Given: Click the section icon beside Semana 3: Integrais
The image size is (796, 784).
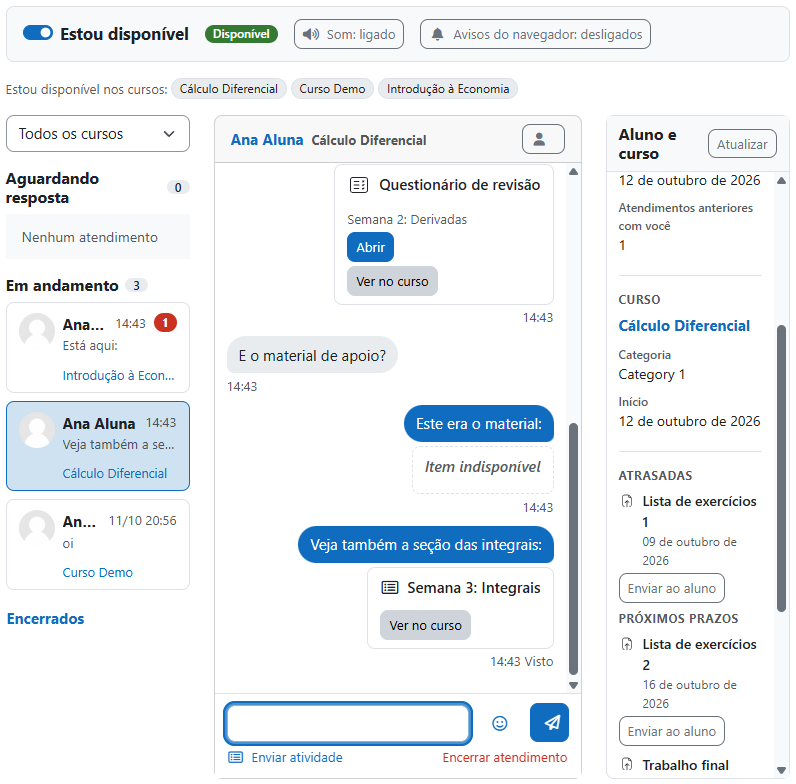Looking at the screenshot, I should (390, 587).
